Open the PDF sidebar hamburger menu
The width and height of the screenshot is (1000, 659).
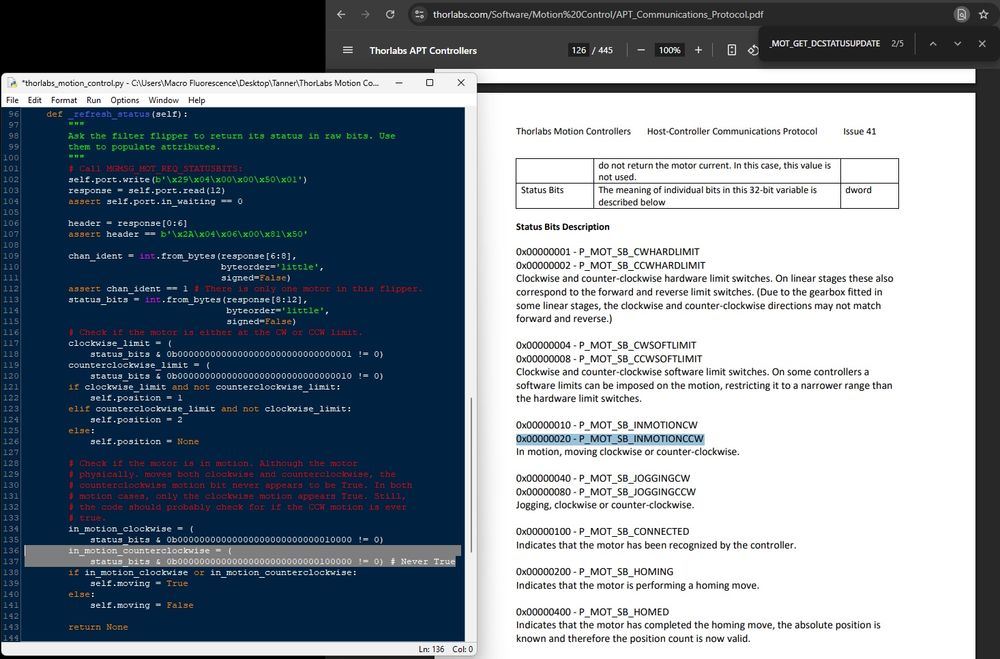tap(347, 50)
